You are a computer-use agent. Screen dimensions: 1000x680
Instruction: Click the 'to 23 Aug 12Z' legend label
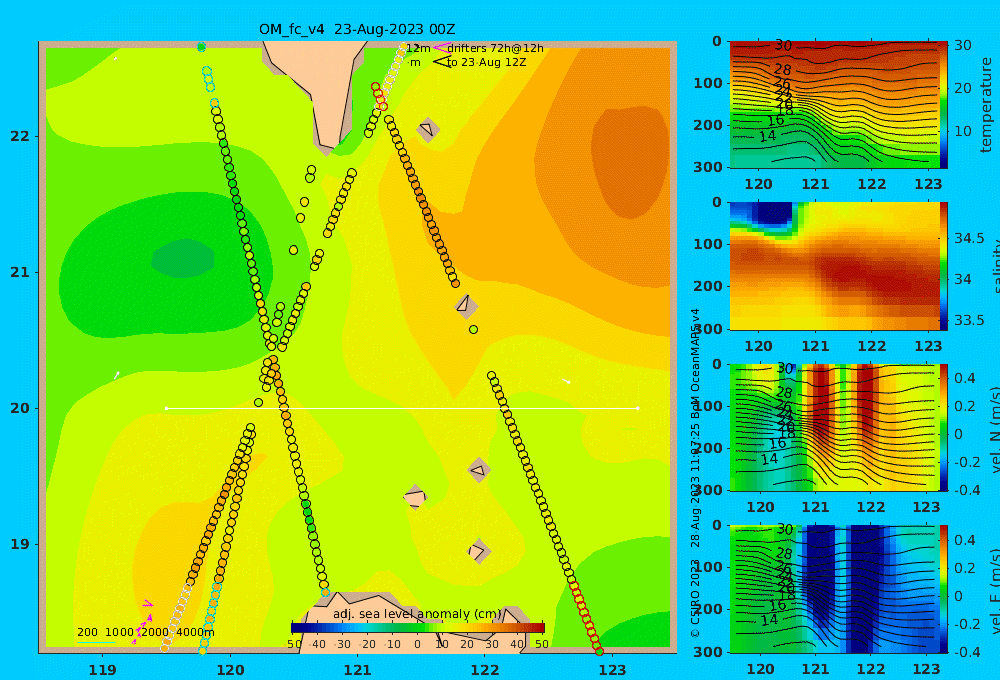(x=487, y=63)
